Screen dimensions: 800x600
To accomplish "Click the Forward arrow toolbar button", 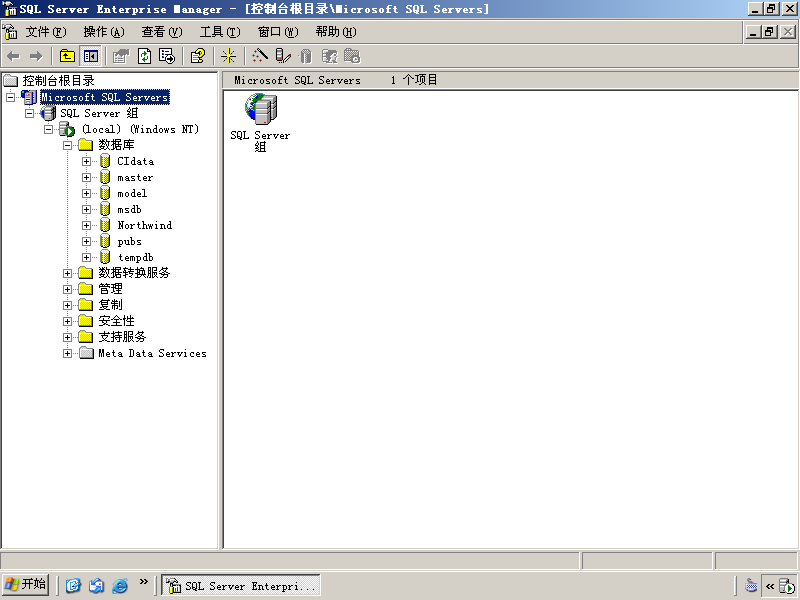I will [36, 56].
